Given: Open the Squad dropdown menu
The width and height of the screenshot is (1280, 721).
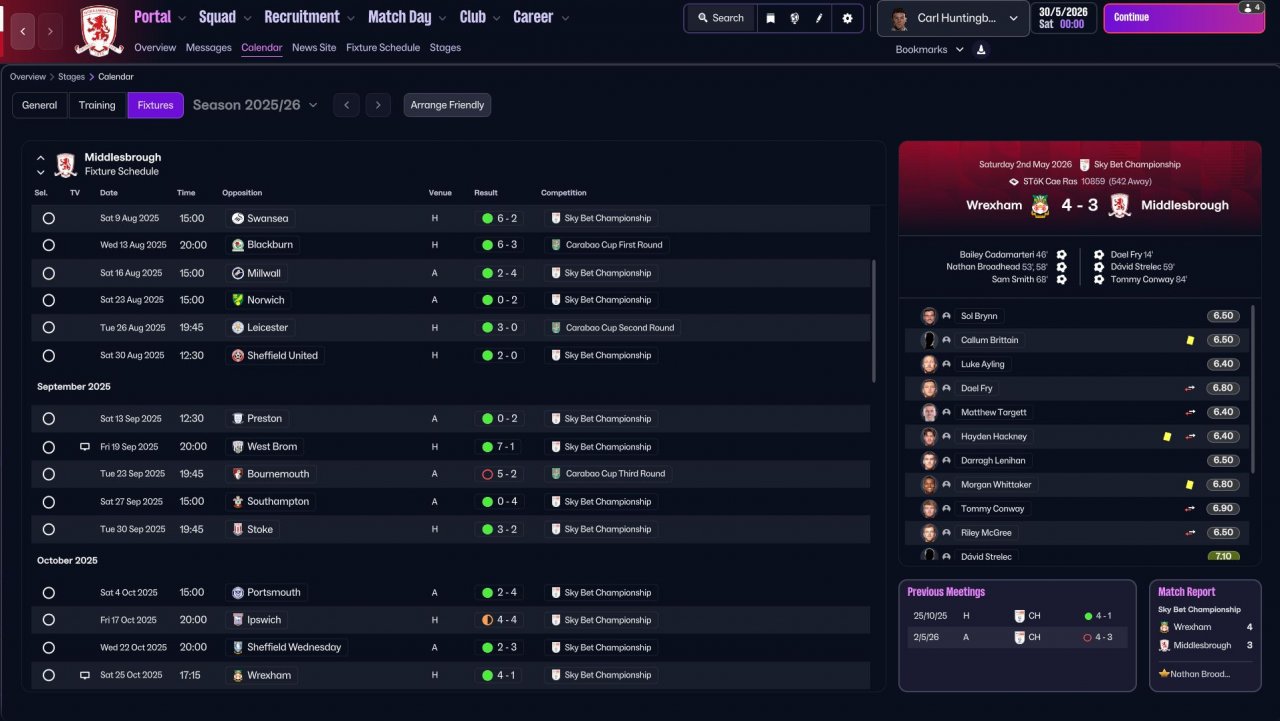Looking at the screenshot, I should click(x=226, y=17).
